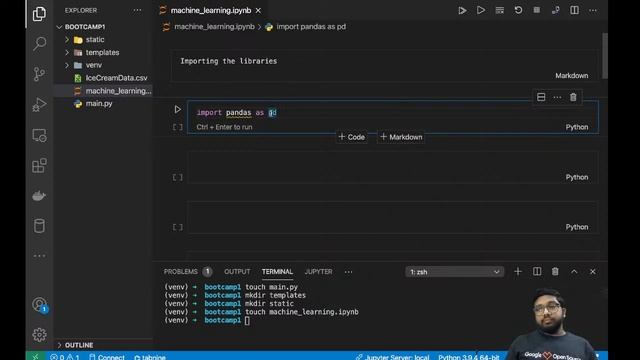Image resolution: width=640 pixels, height=360 pixels.
Task: Open the Run and Debug view
Action: tap(39, 104)
